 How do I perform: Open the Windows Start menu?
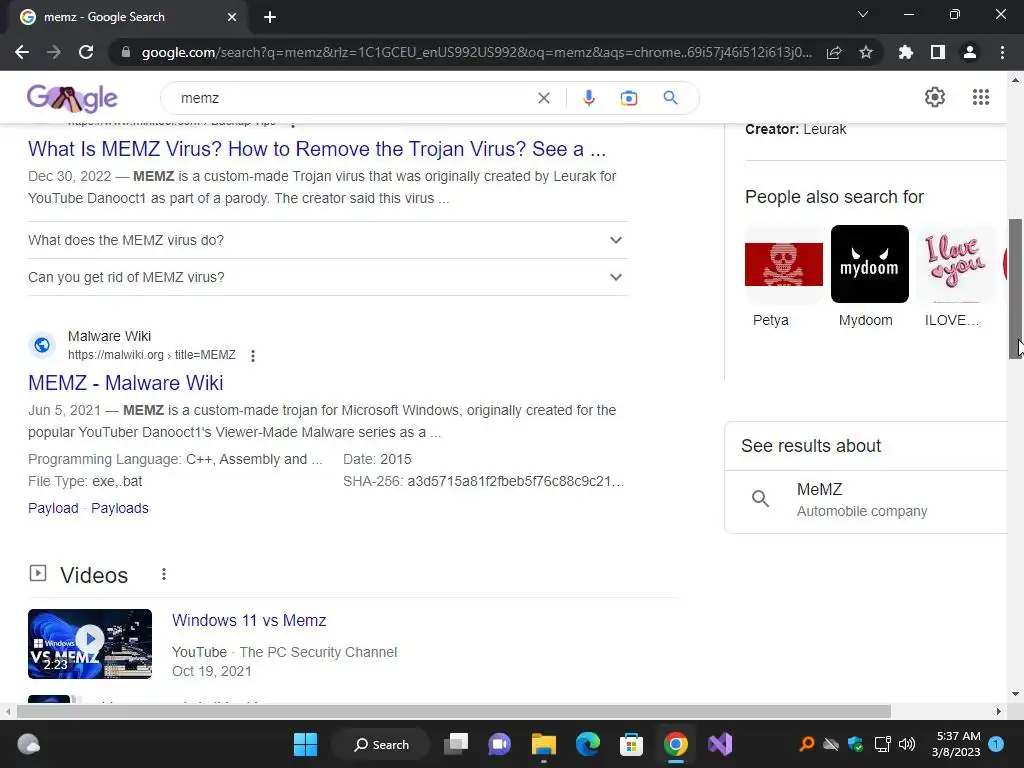point(305,744)
